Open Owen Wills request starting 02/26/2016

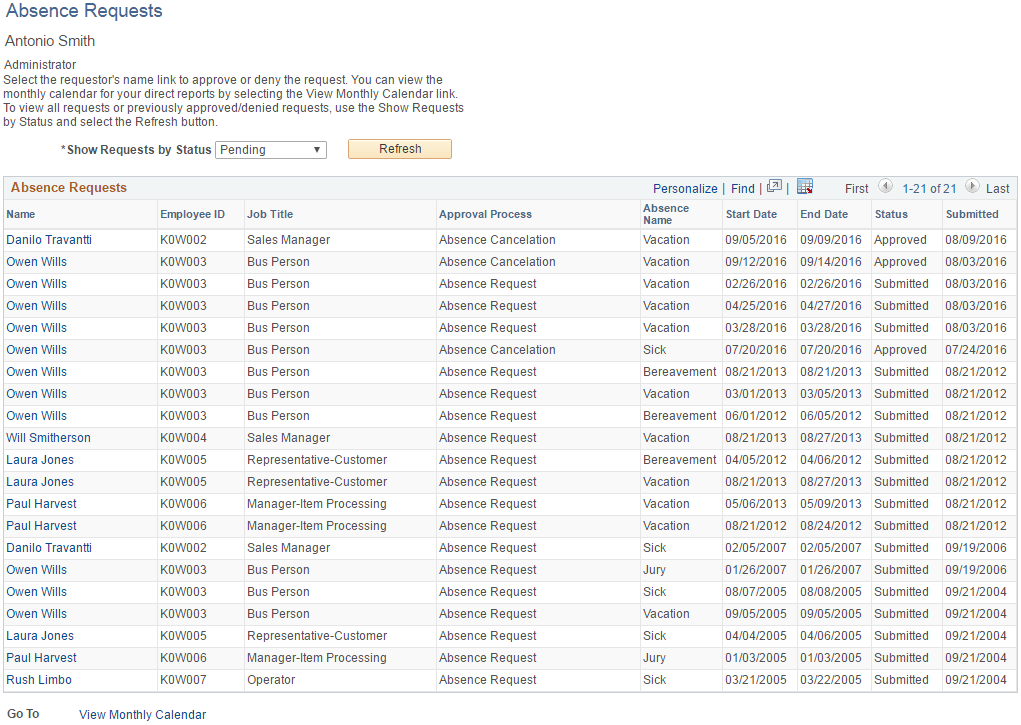click(36, 284)
